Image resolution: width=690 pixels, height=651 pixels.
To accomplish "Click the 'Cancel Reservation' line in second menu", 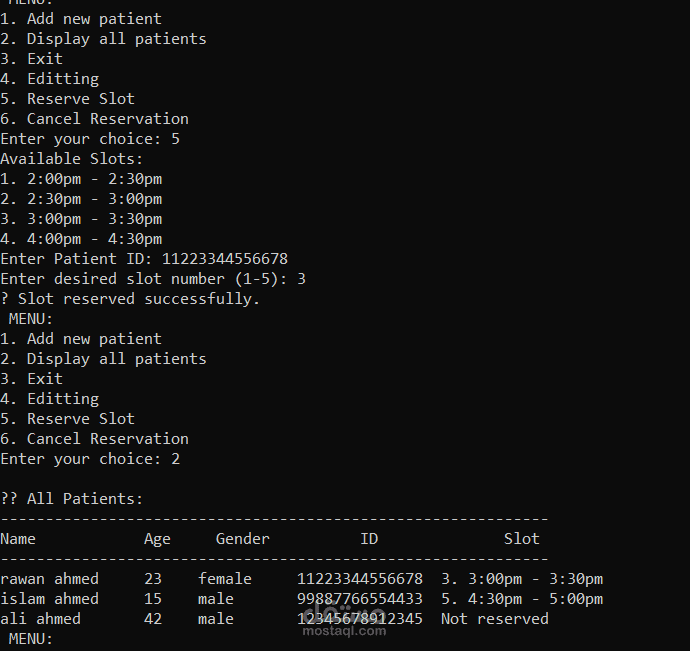I will [x=95, y=439].
